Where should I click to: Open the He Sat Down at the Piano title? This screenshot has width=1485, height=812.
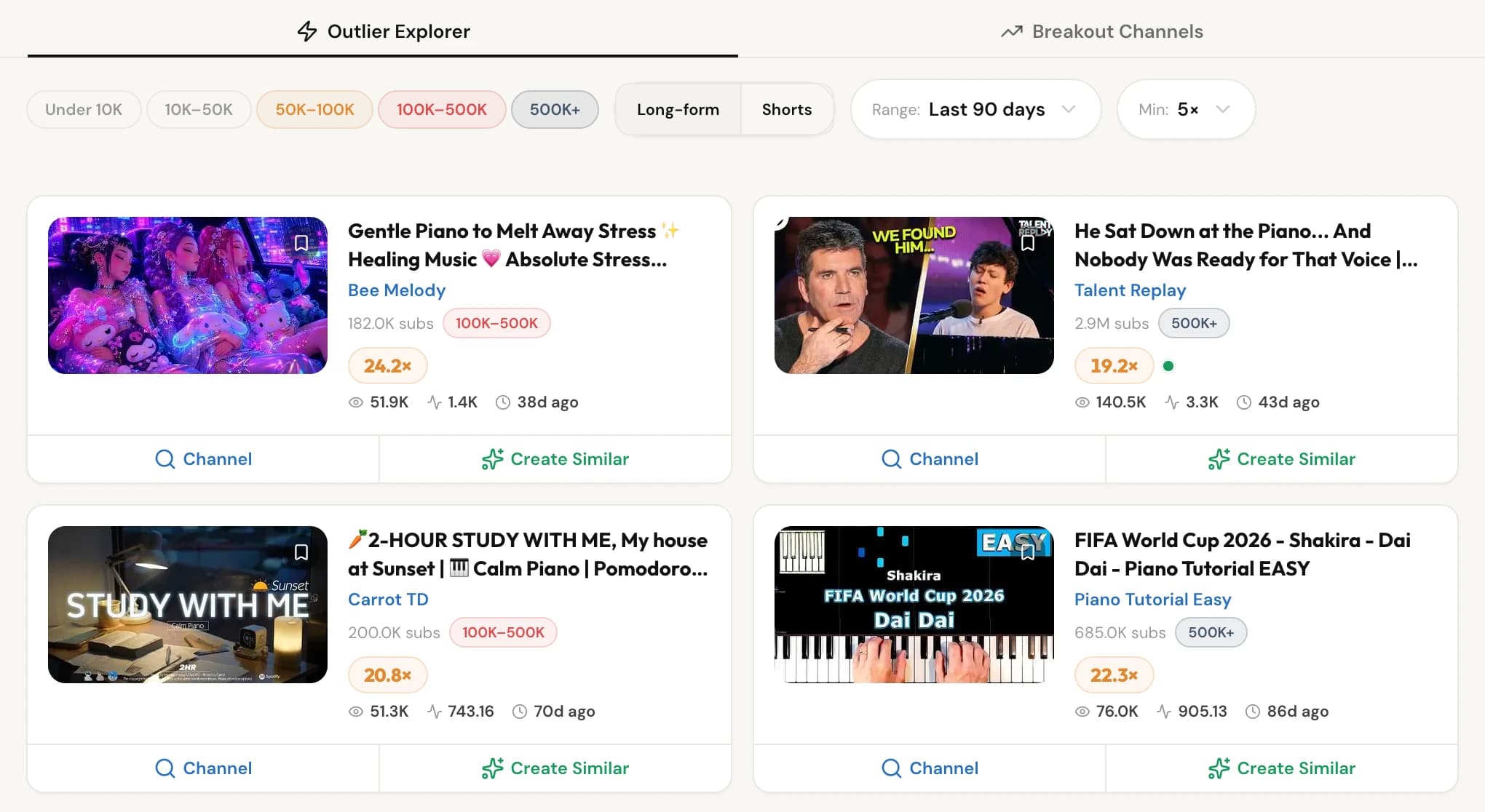coord(1246,245)
